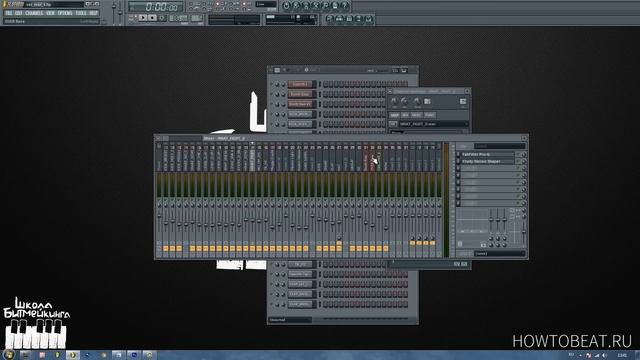Click the fourth grey channel name button
Screen dimensions: 640x360
click(x=300, y=114)
